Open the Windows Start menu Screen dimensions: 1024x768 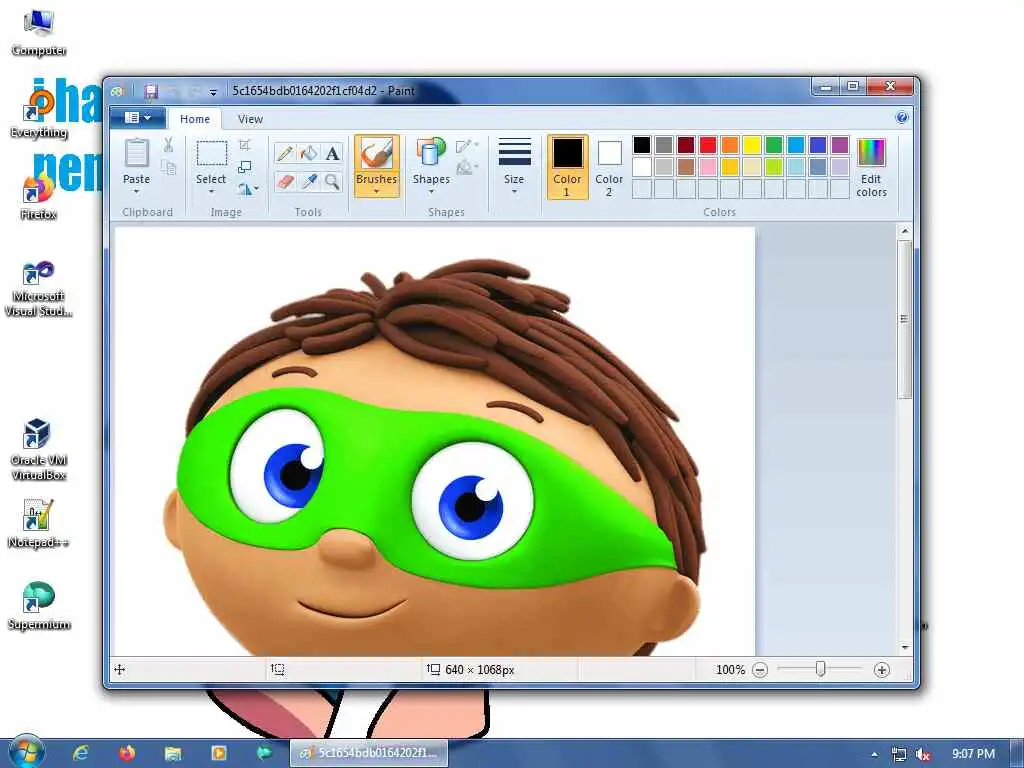click(25, 752)
